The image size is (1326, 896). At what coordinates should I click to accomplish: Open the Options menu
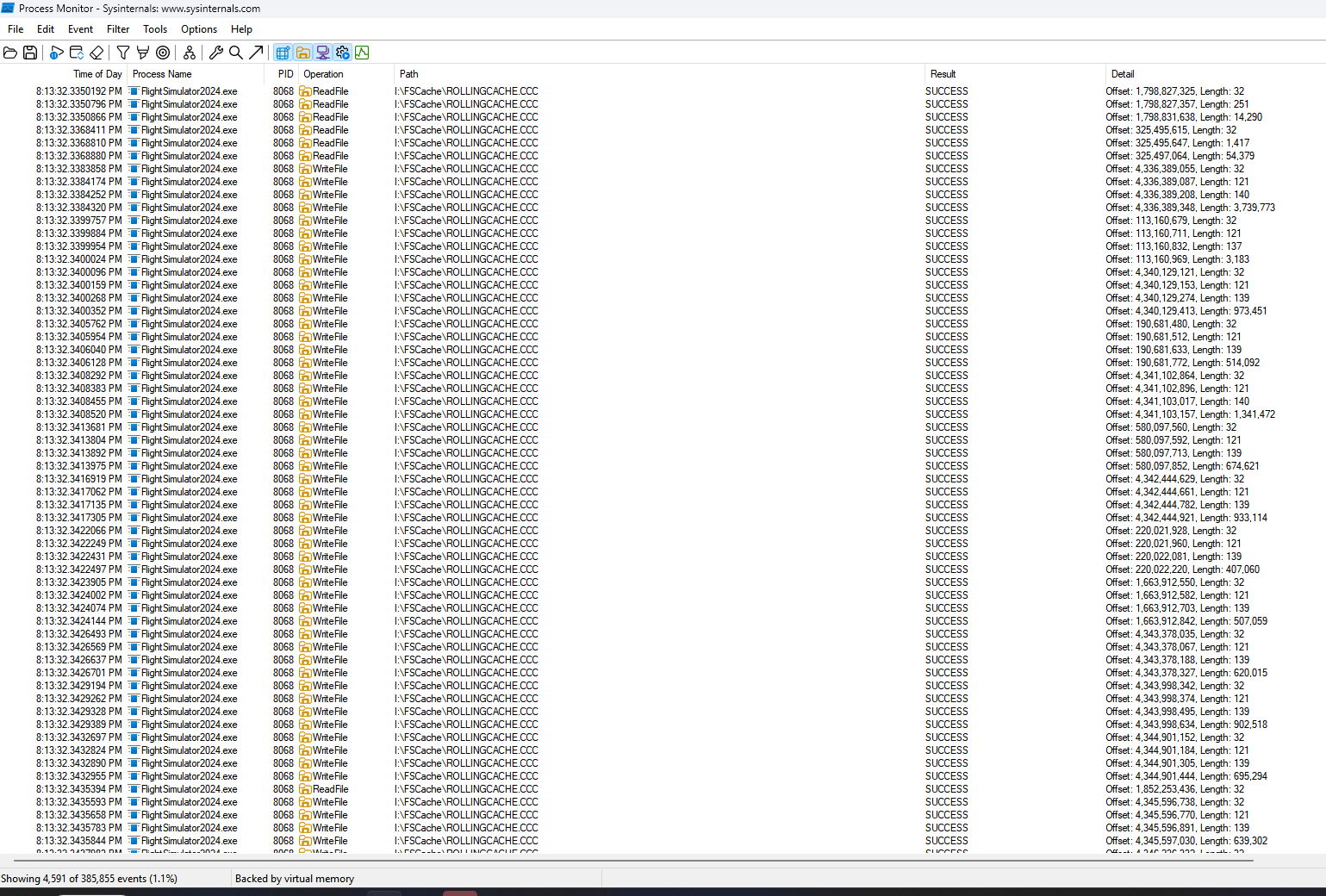pyautogui.click(x=198, y=28)
